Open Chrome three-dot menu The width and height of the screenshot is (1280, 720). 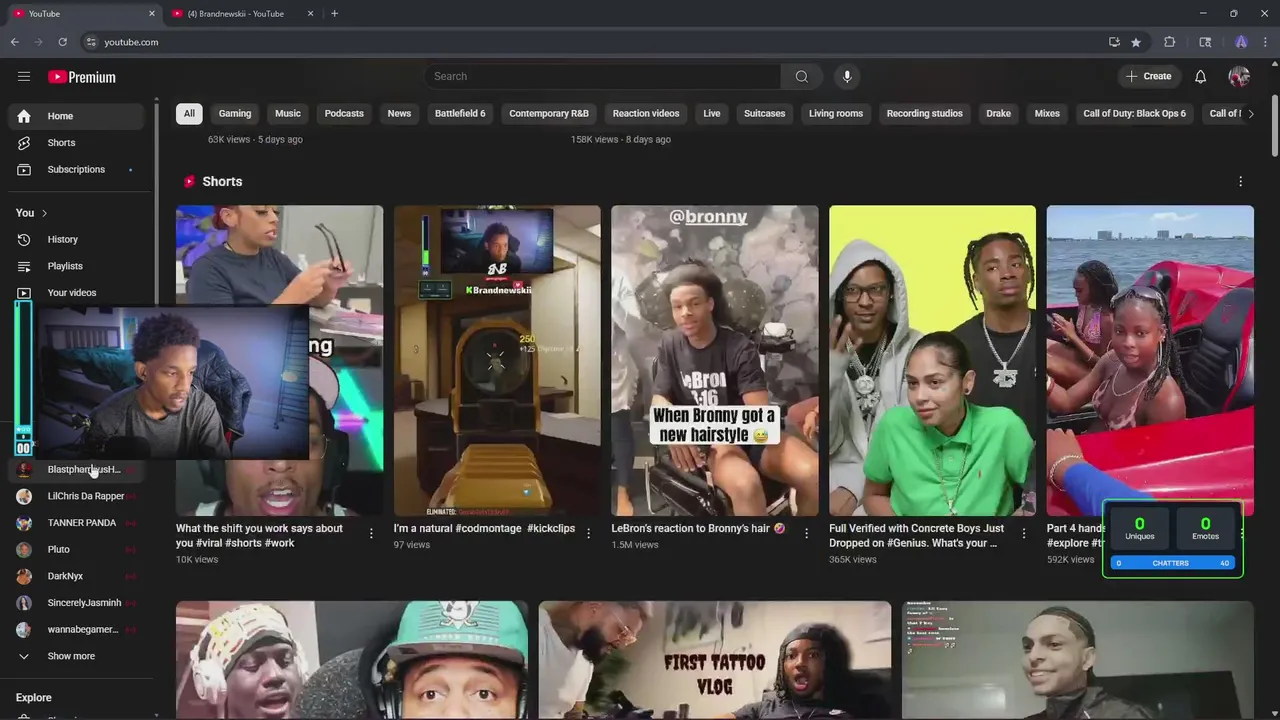pyautogui.click(x=1265, y=42)
